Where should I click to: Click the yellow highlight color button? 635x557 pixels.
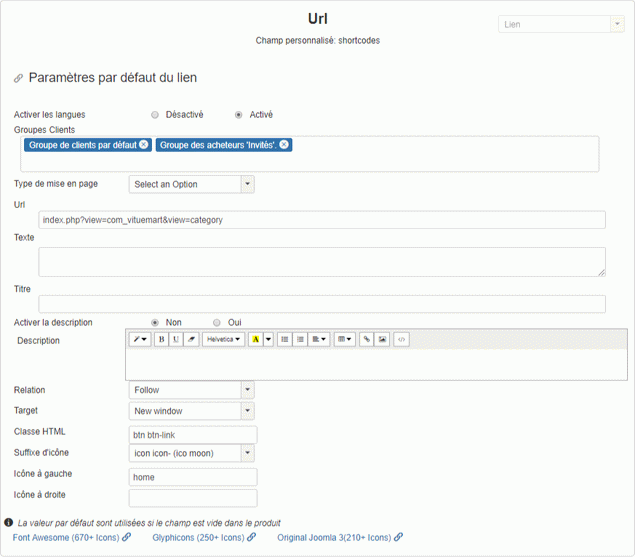[x=255, y=340]
